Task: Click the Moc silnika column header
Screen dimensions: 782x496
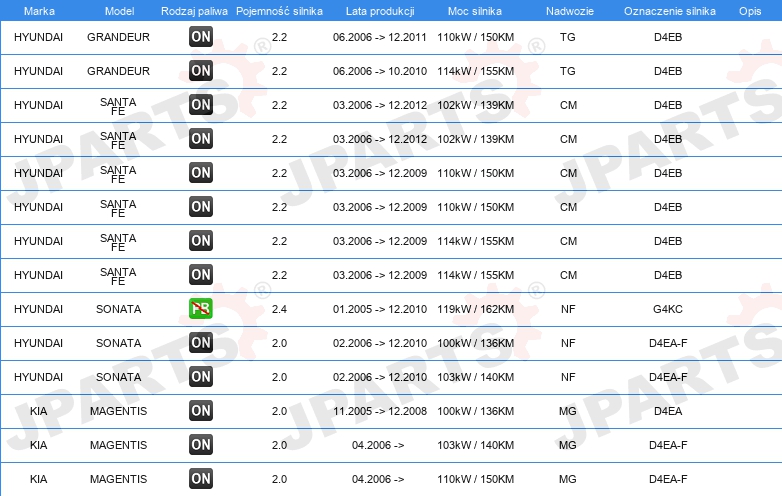Action: coord(475,11)
